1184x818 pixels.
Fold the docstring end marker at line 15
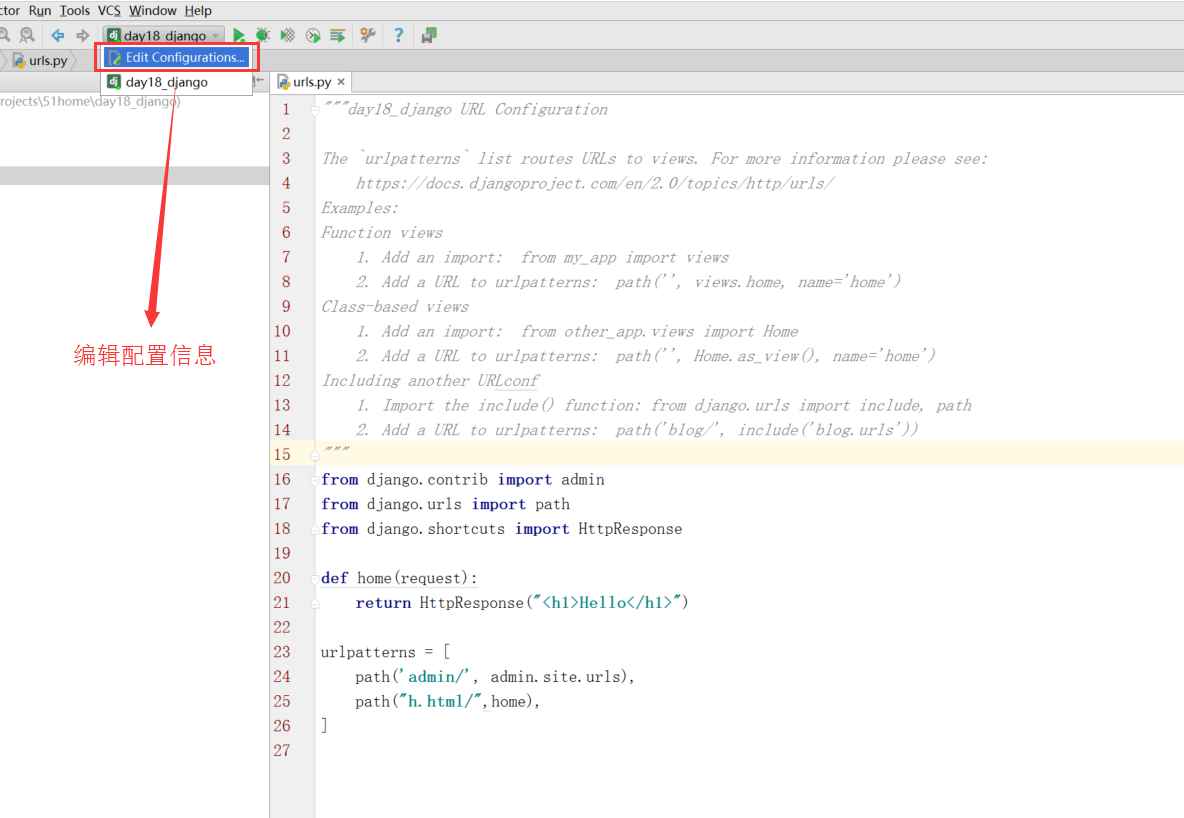[x=315, y=455]
